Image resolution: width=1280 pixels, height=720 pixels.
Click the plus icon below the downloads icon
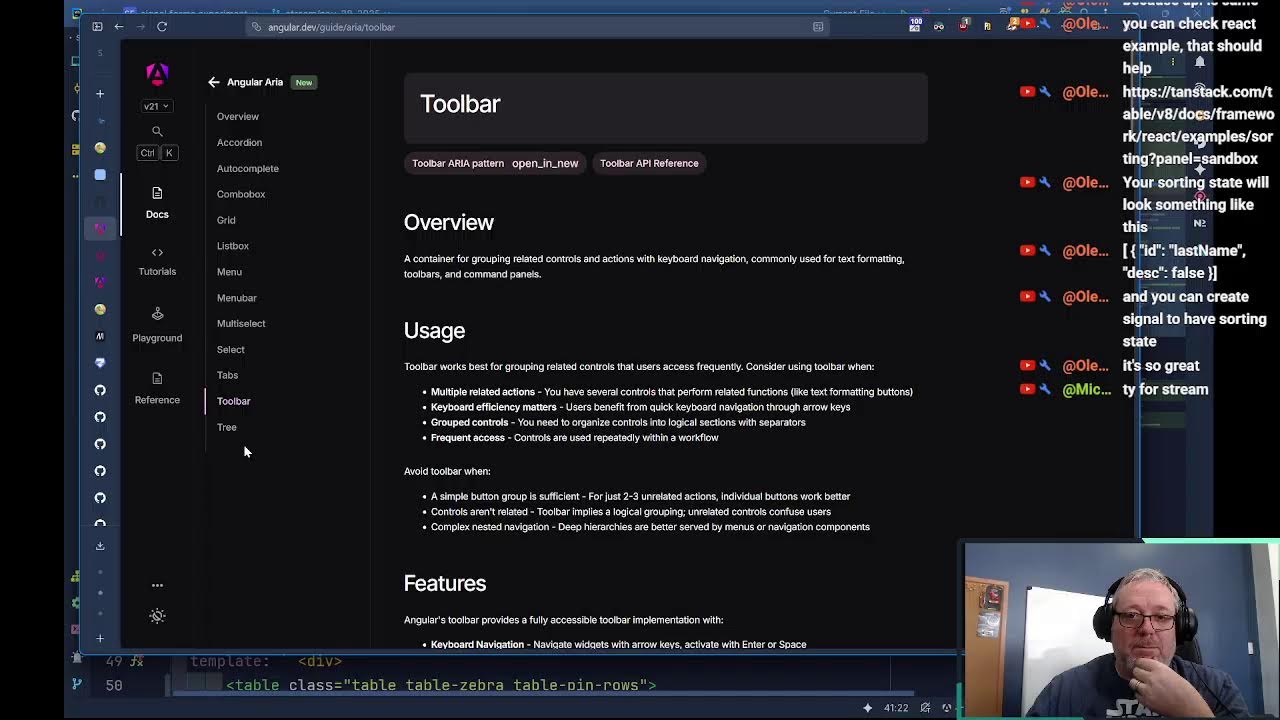[100, 638]
